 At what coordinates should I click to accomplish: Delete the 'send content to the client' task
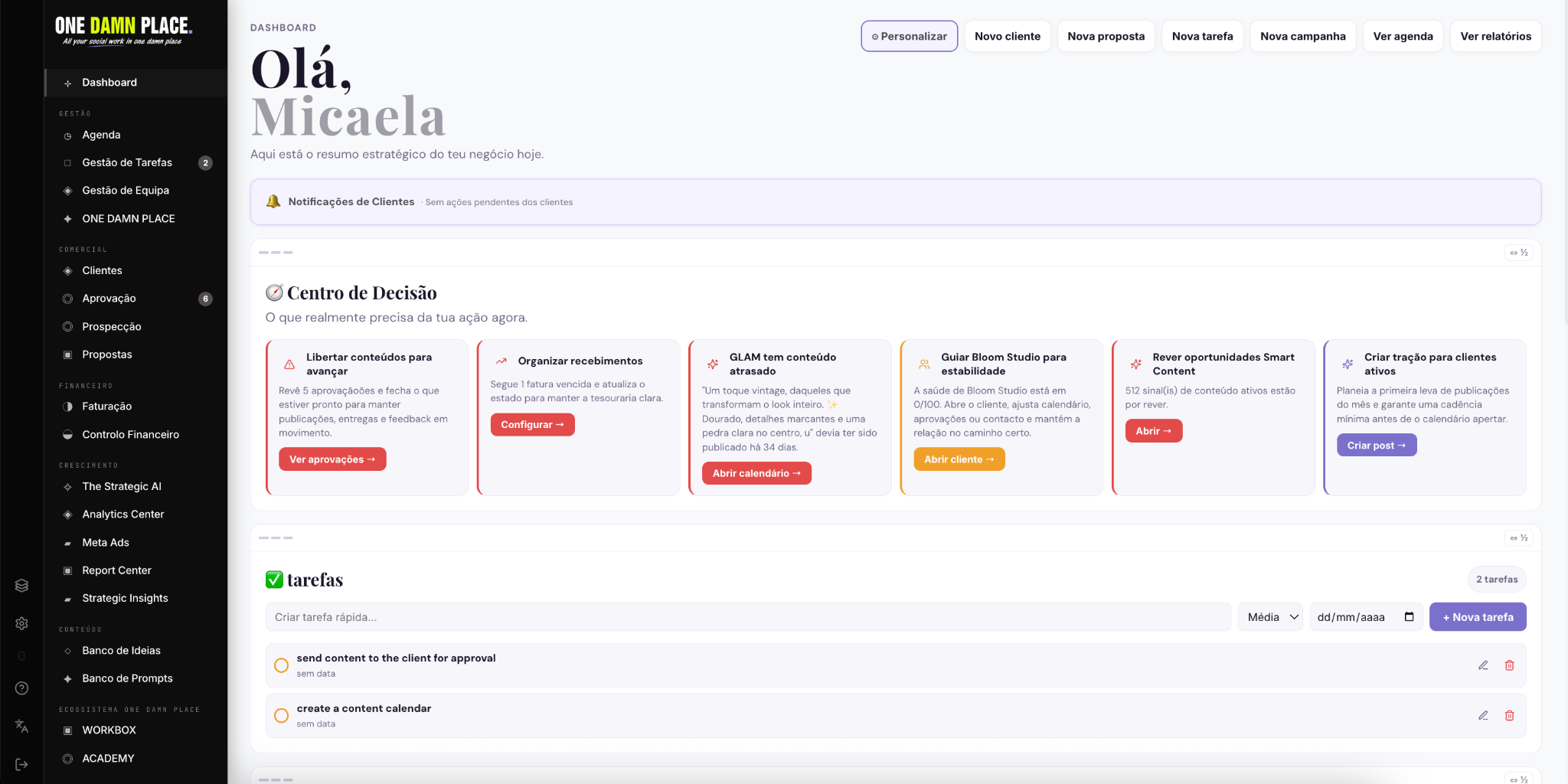tap(1510, 665)
